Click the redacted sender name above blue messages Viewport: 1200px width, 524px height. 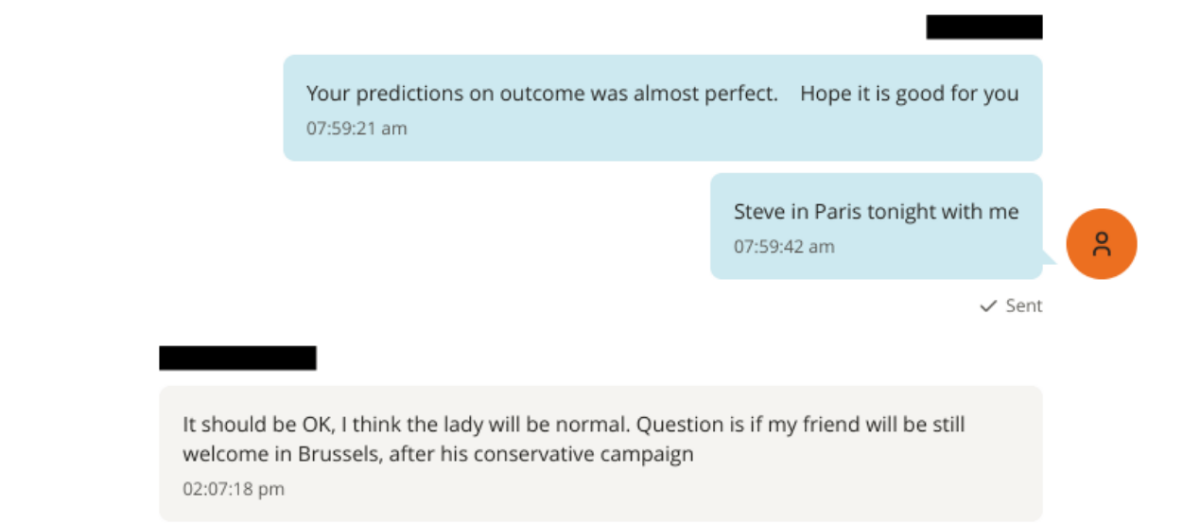pyautogui.click(x=984, y=27)
